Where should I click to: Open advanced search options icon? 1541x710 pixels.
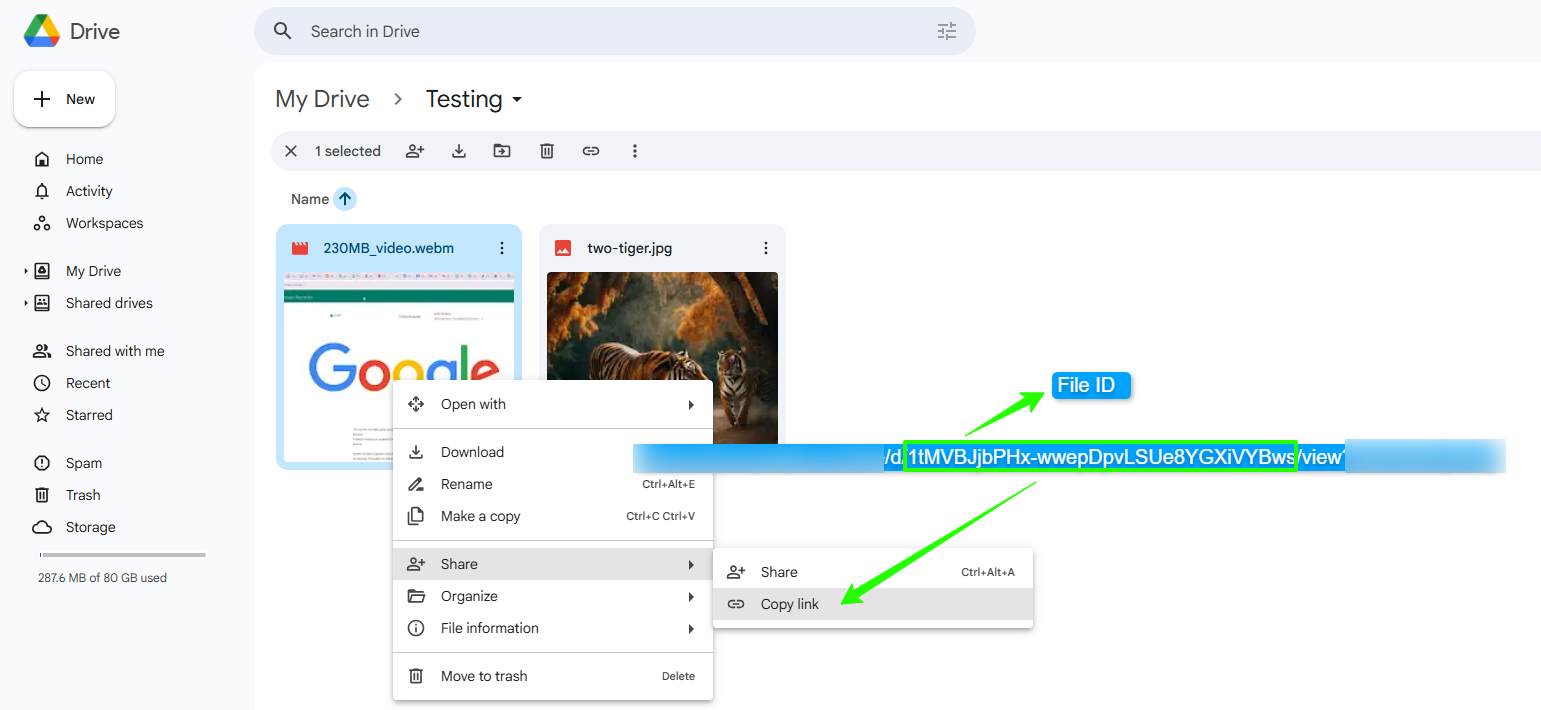(x=947, y=31)
